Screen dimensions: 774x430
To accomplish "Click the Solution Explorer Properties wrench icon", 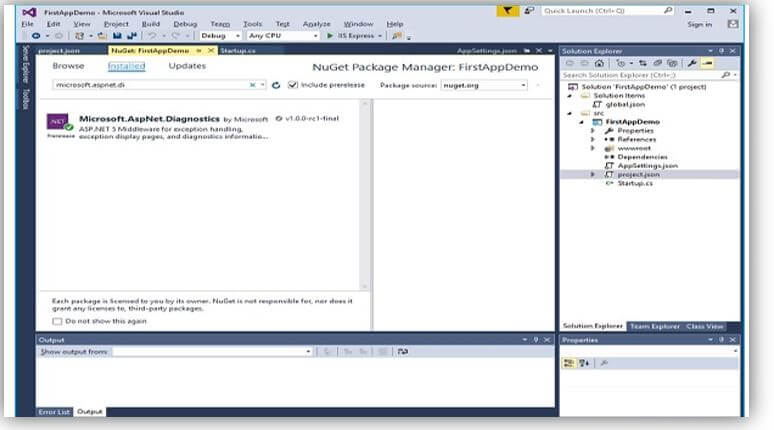I will click(x=692, y=63).
